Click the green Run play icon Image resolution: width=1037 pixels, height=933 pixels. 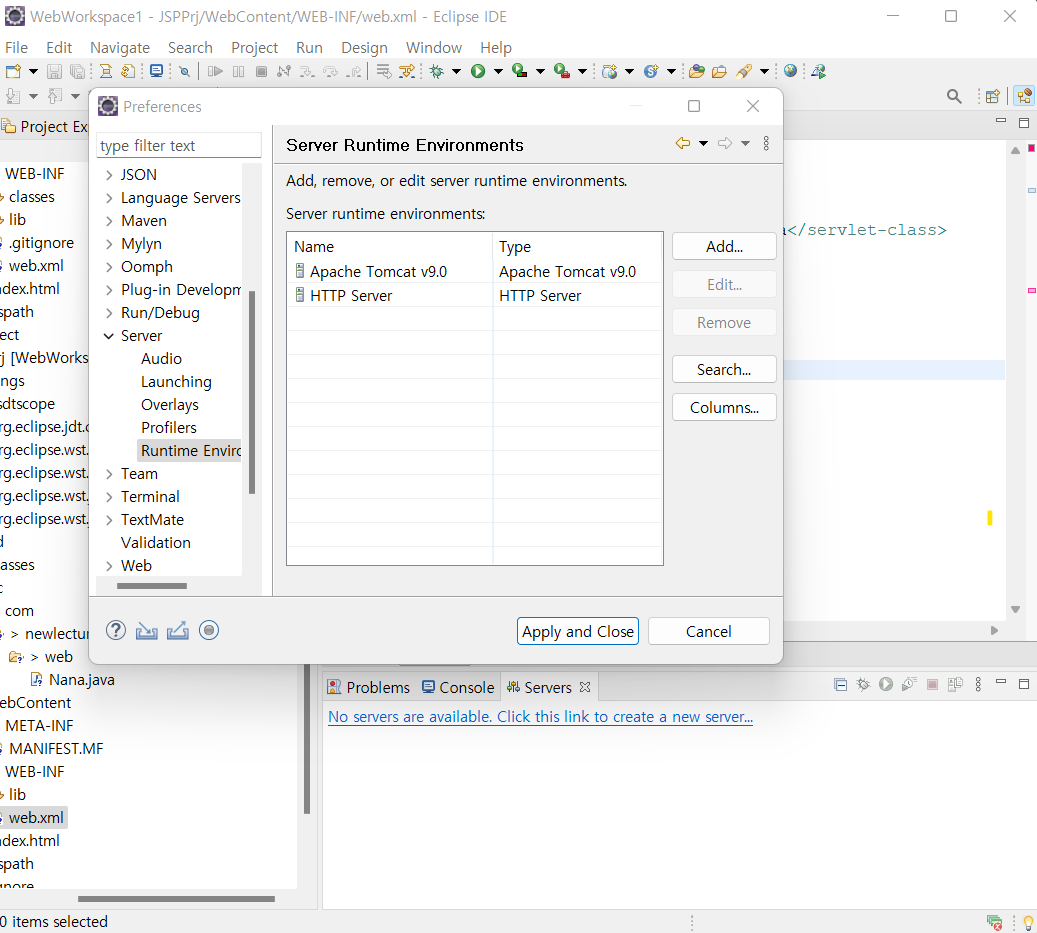point(478,71)
